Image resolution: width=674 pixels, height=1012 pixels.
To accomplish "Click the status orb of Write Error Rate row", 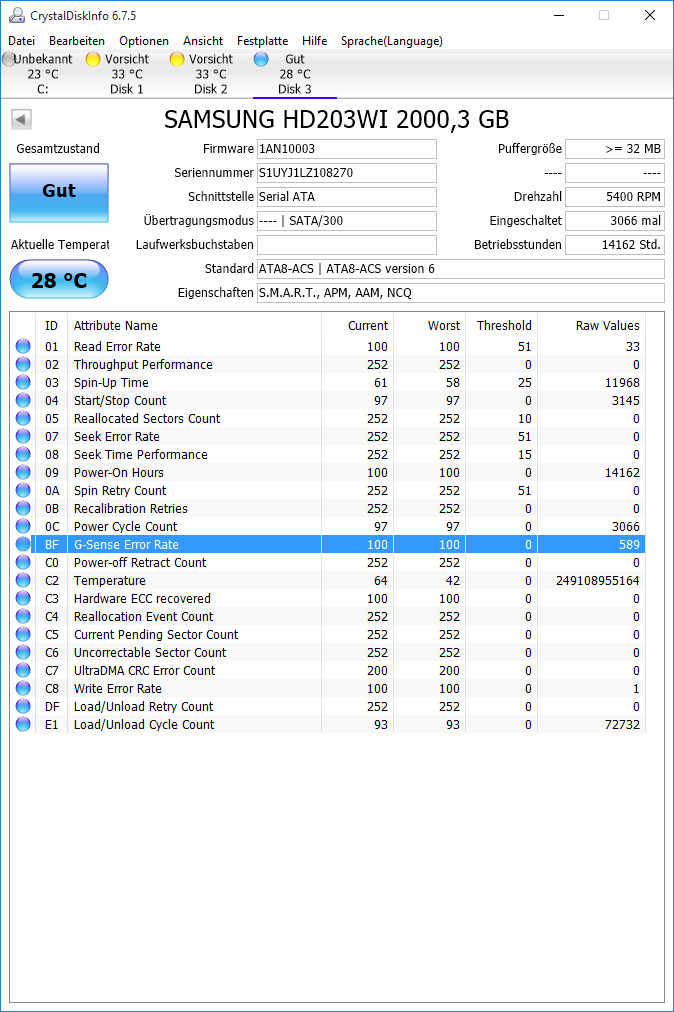I will click(x=23, y=689).
